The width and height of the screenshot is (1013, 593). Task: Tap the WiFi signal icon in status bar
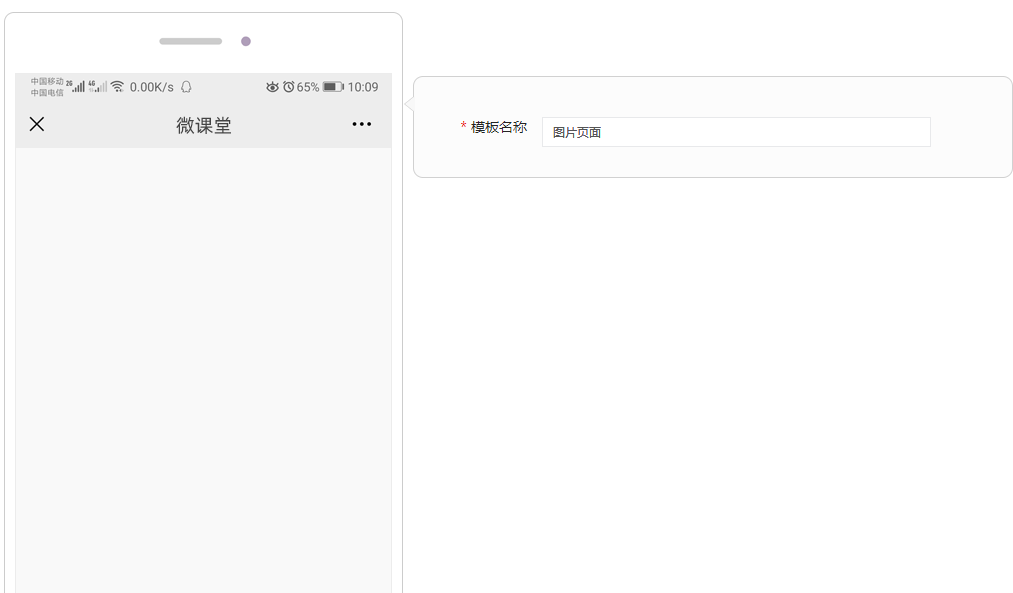click(118, 87)
